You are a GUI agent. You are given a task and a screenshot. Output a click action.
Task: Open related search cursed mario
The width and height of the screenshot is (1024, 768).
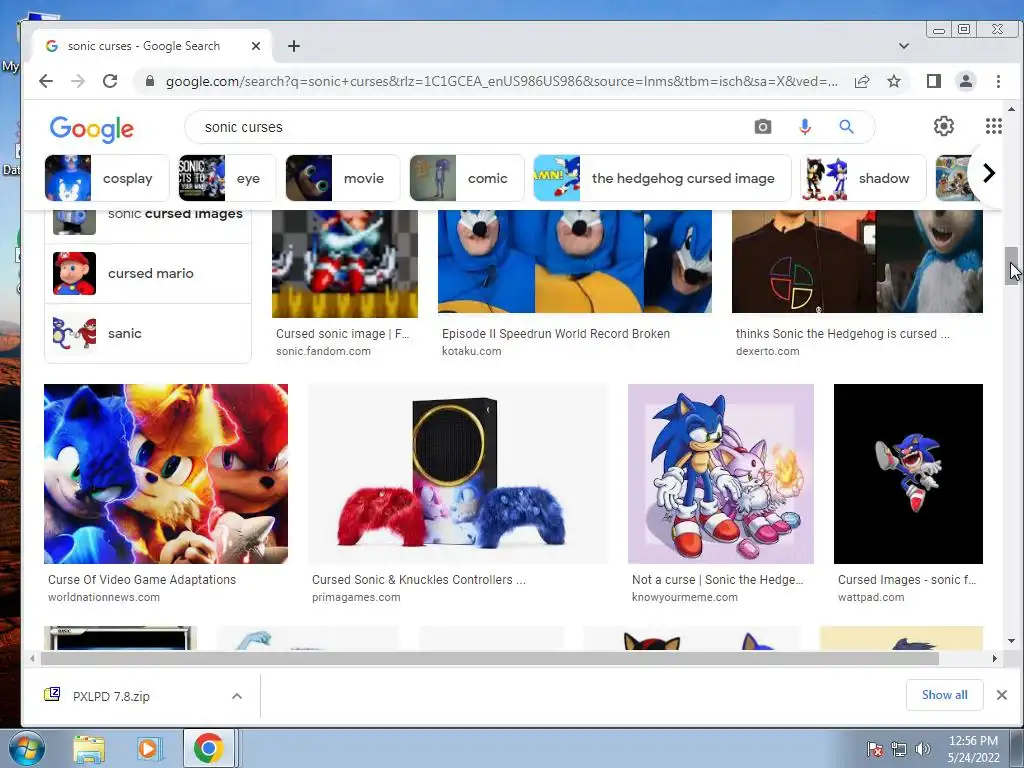148,274
